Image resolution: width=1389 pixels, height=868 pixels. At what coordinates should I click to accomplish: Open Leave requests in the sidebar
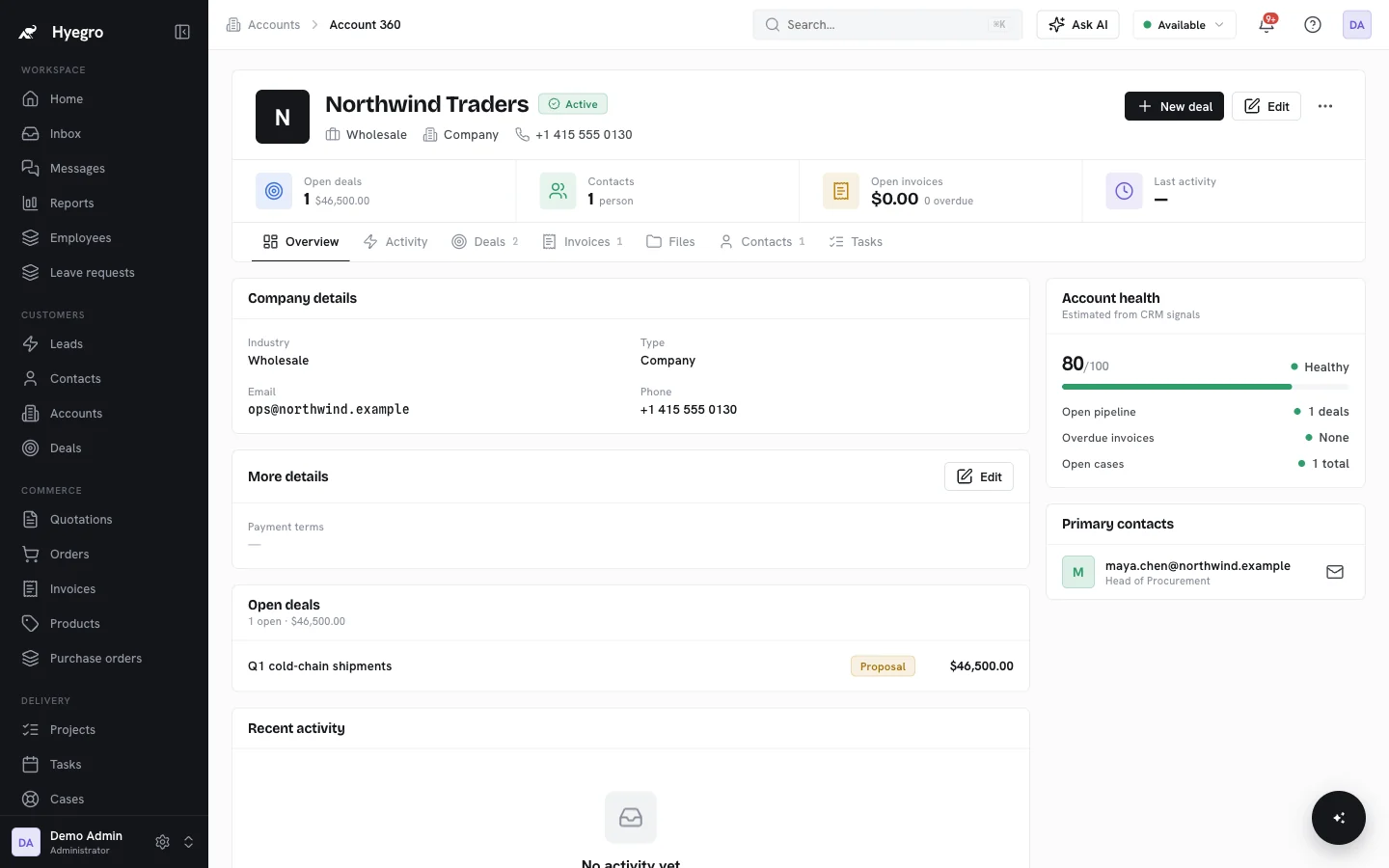click(104, 272)
